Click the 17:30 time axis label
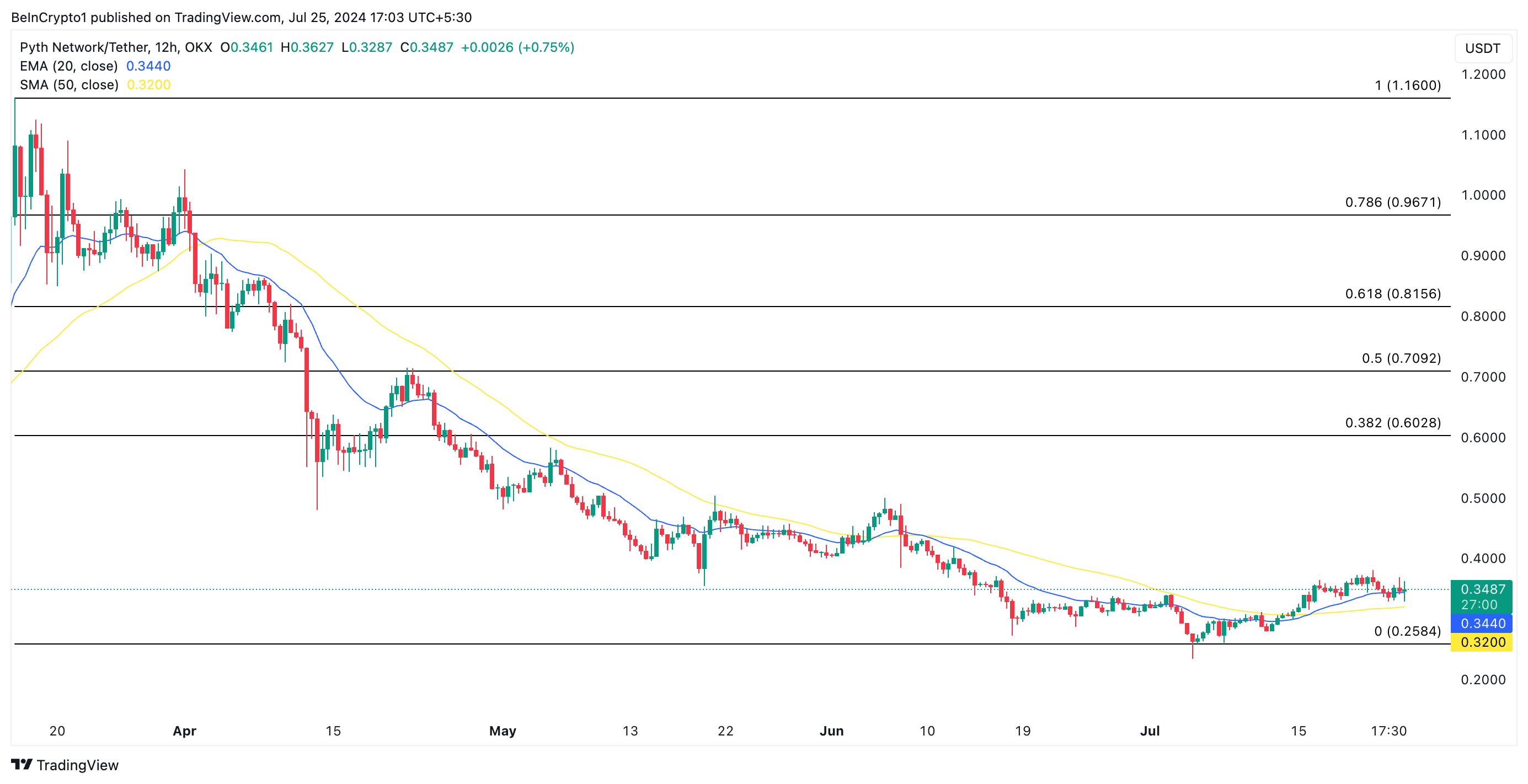 pyautogui.click(x=1388, y=731)
